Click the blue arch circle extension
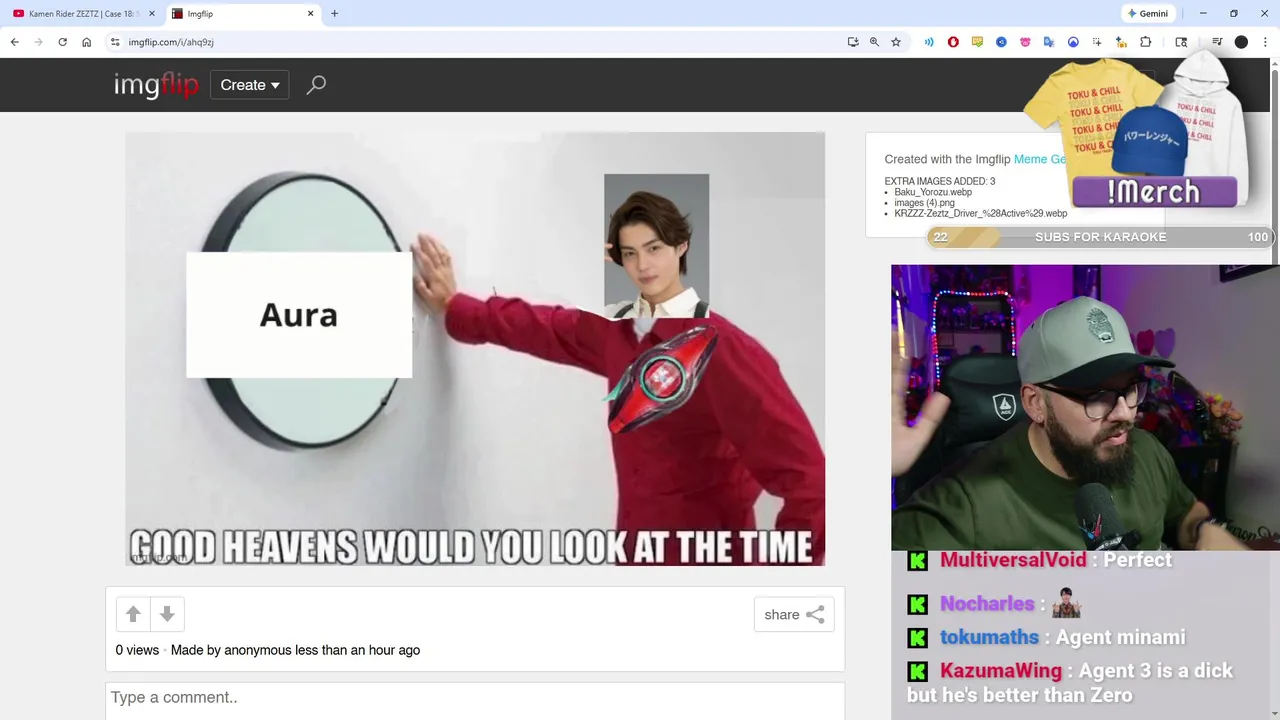 [x=1073, y=42]
